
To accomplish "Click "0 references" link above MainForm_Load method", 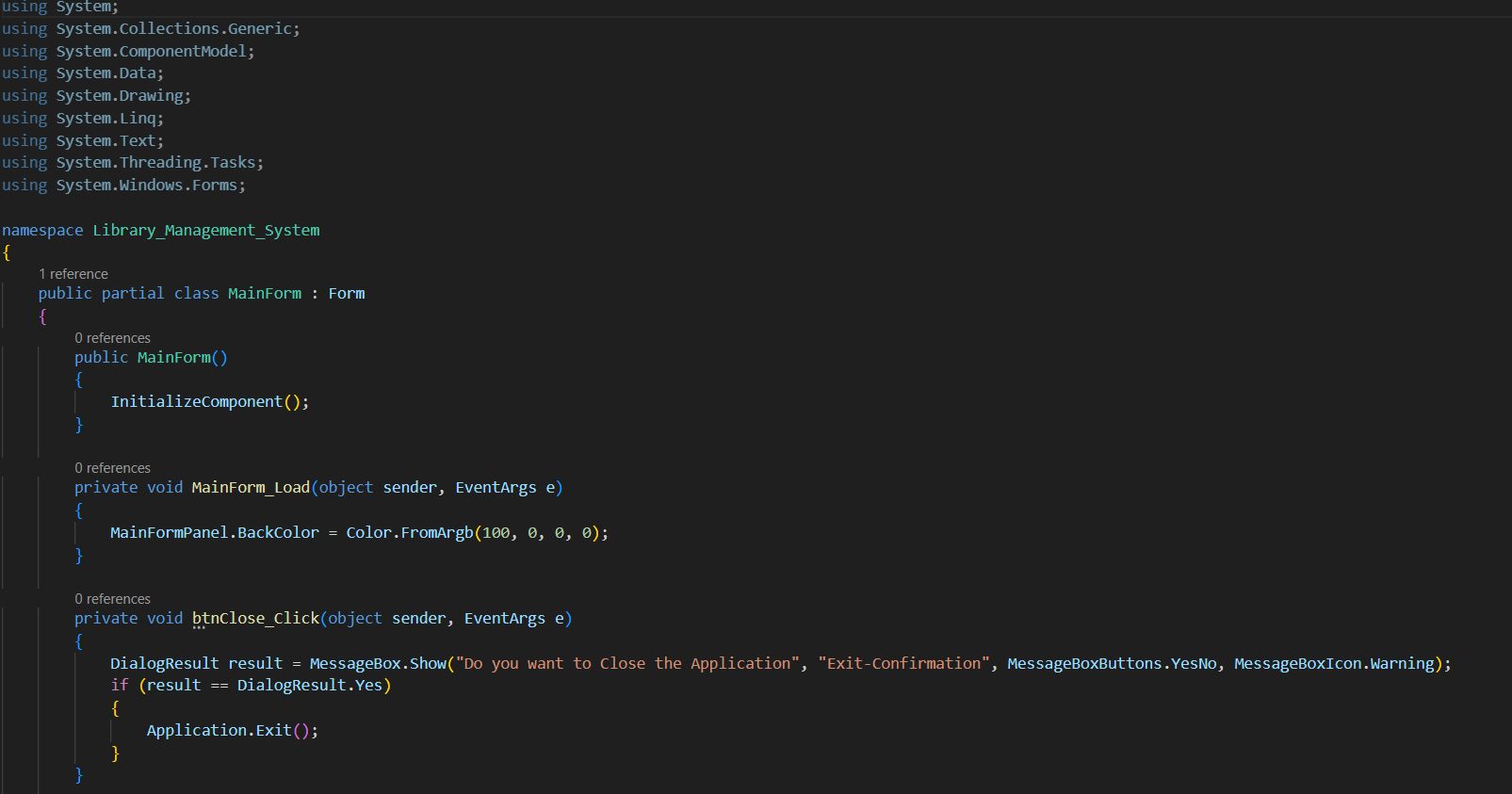I will (112, 468).
